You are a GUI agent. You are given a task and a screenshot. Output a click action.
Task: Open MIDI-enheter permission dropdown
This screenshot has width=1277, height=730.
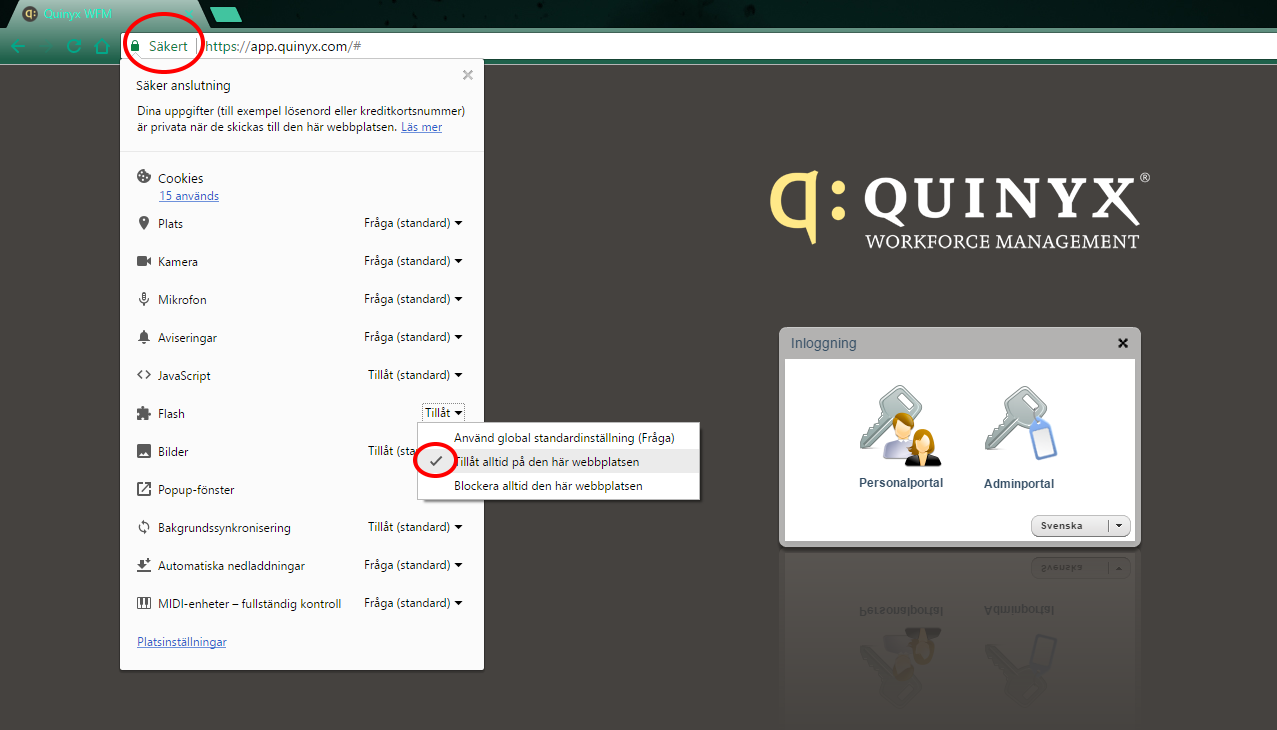[x=413, y=603]
